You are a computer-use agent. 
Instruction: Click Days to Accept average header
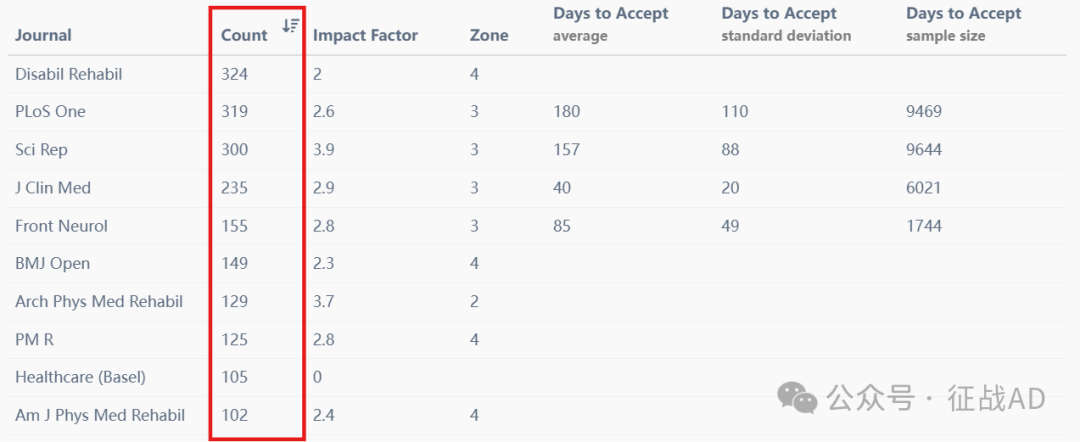coord(611,24)
